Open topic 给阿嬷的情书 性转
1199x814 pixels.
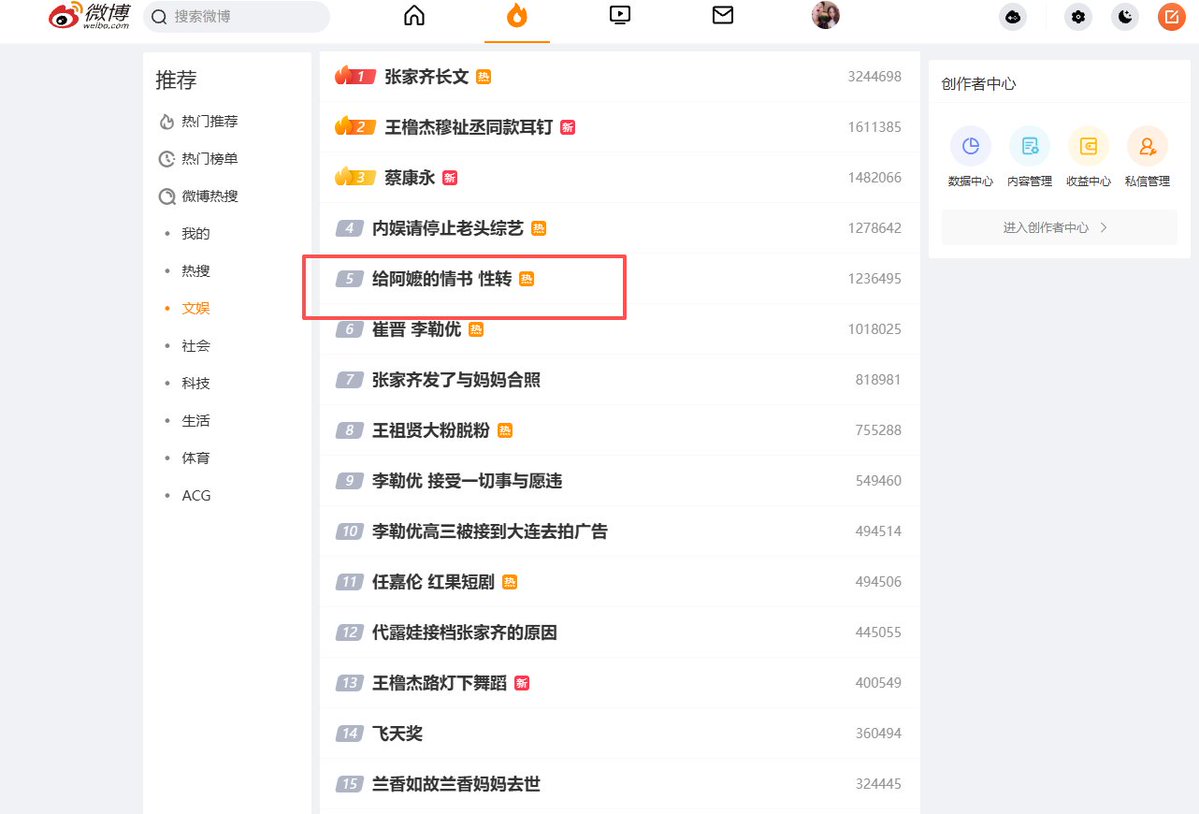click(441, 279)
